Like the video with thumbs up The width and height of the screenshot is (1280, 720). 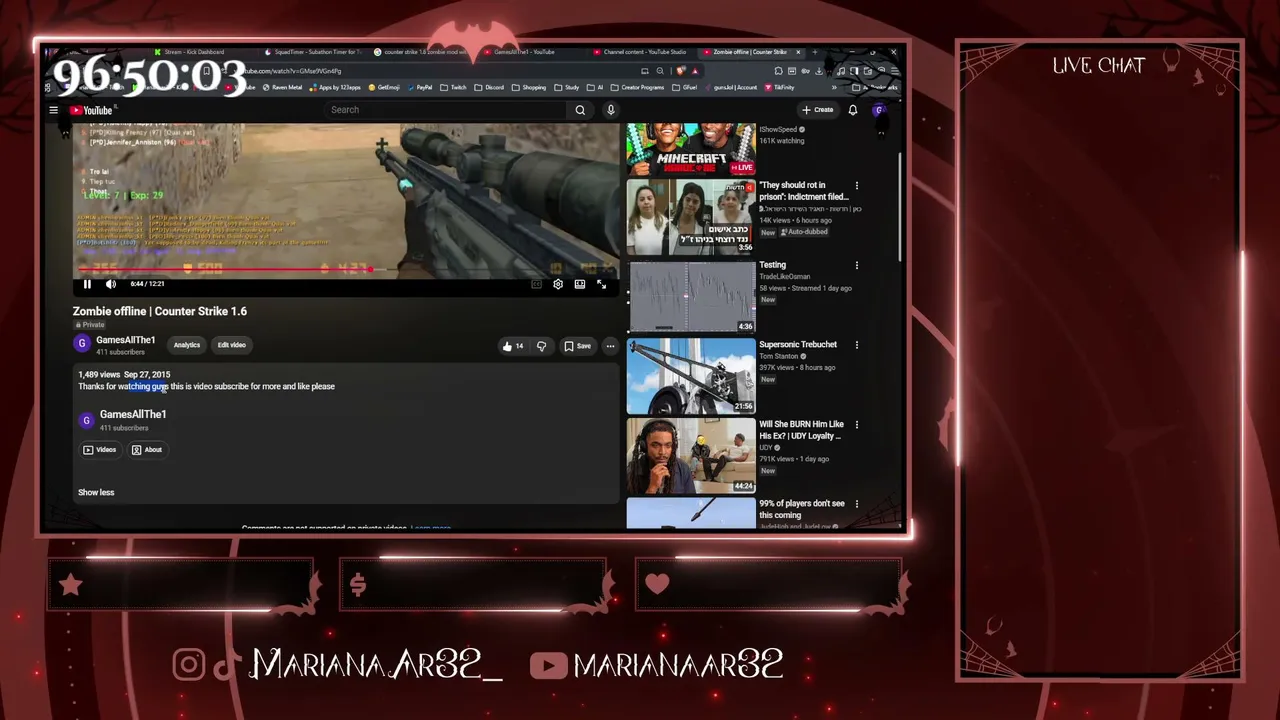513,346
